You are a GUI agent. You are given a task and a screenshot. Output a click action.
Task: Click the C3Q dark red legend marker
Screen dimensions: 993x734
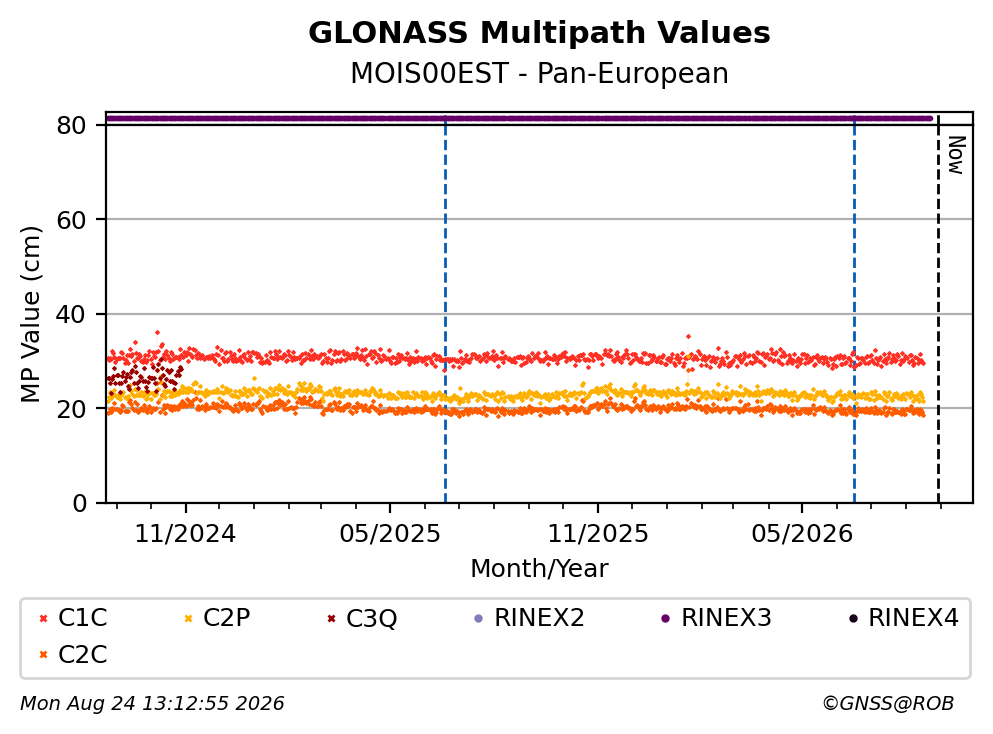331,618
